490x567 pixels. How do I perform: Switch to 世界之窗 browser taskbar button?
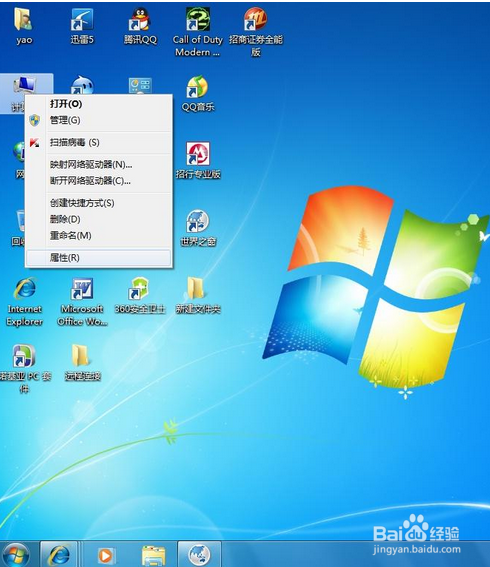199,554
